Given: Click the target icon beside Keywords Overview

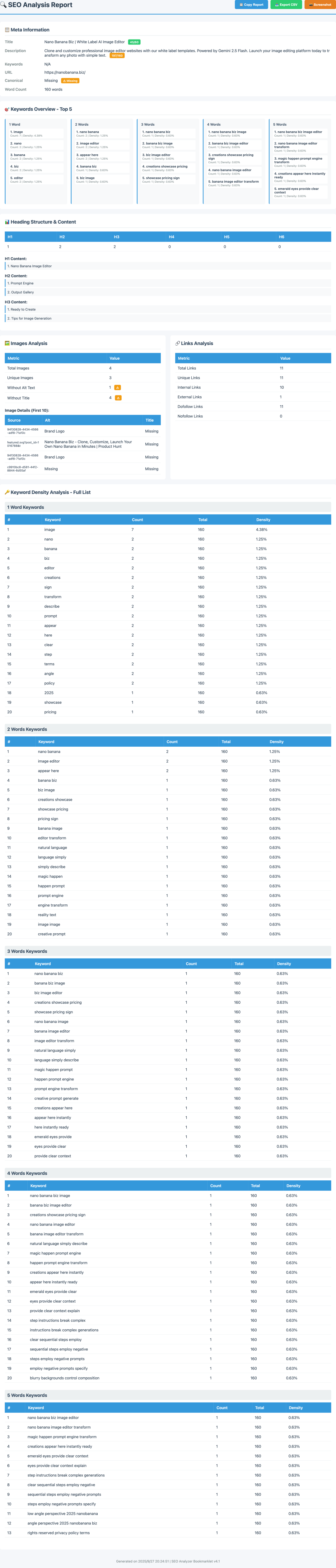Looking at the screenshot, I should click(7, 110).
